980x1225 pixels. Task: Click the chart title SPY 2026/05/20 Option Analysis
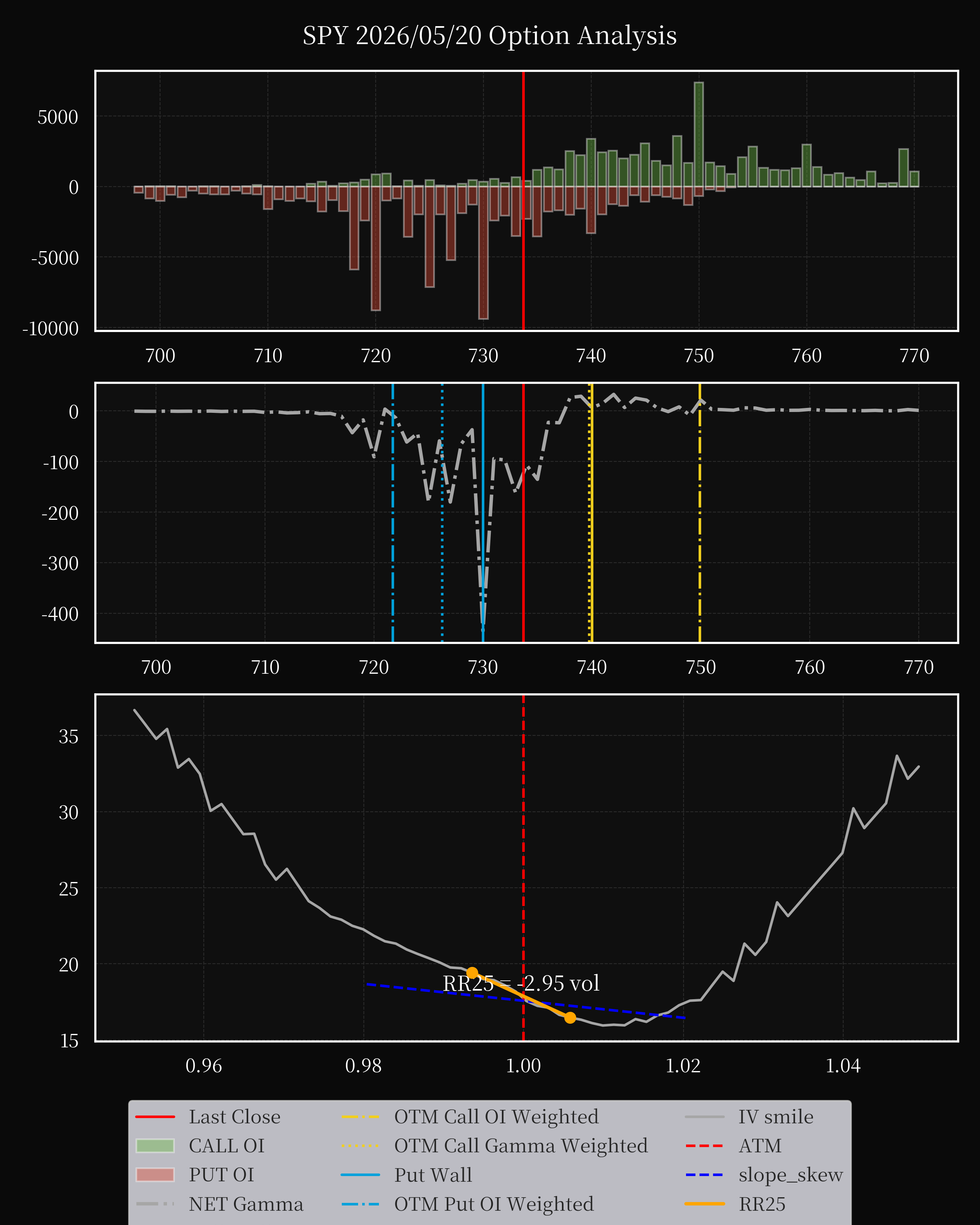point(489,36)
